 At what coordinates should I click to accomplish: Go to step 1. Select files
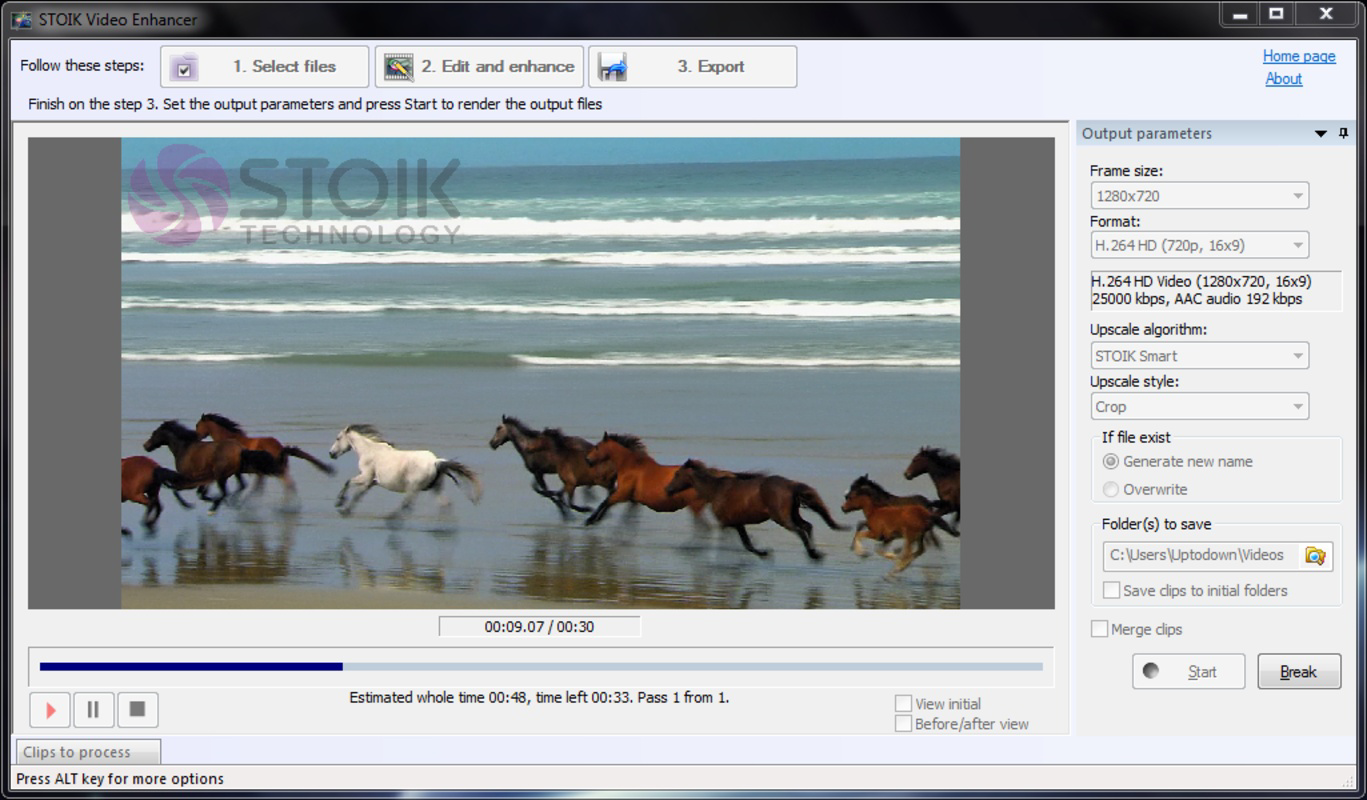tap(265, 67)
